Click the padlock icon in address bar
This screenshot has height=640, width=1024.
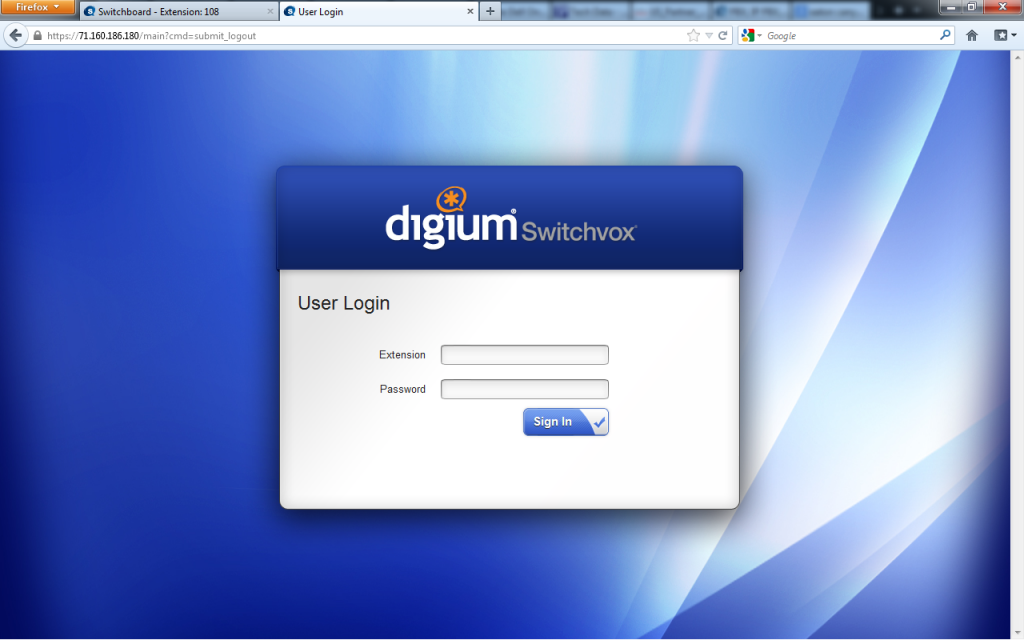pyautogui.click(x=38, y=35)
